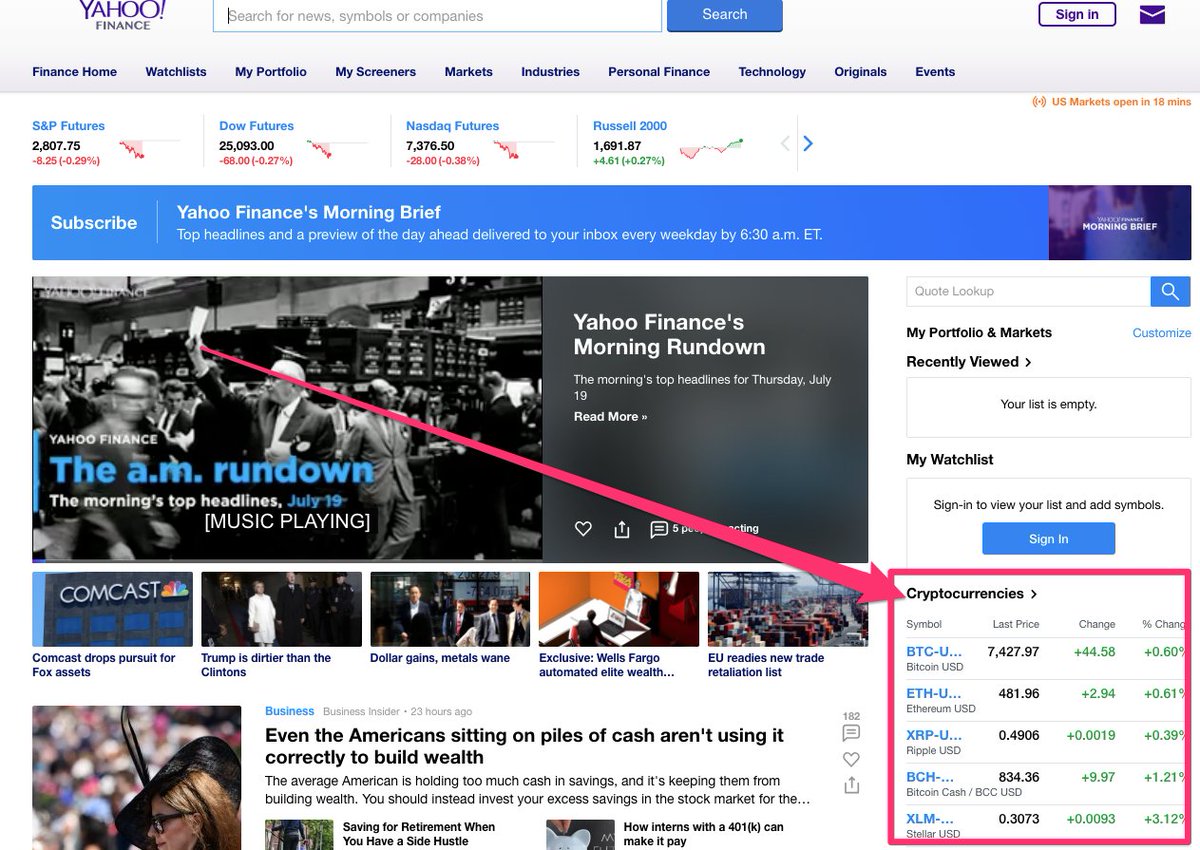Share the cash savings article
This screenshot has width=1200, height=850.
(851, 785)
